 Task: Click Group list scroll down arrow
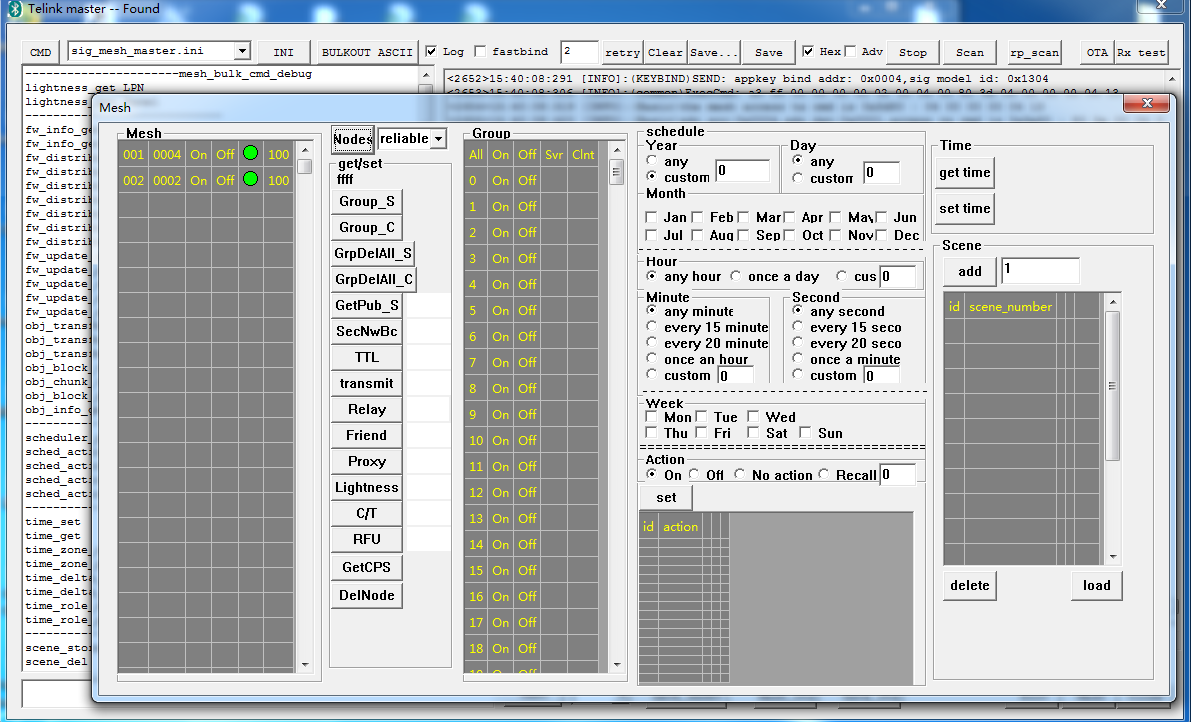pos(616,664)
